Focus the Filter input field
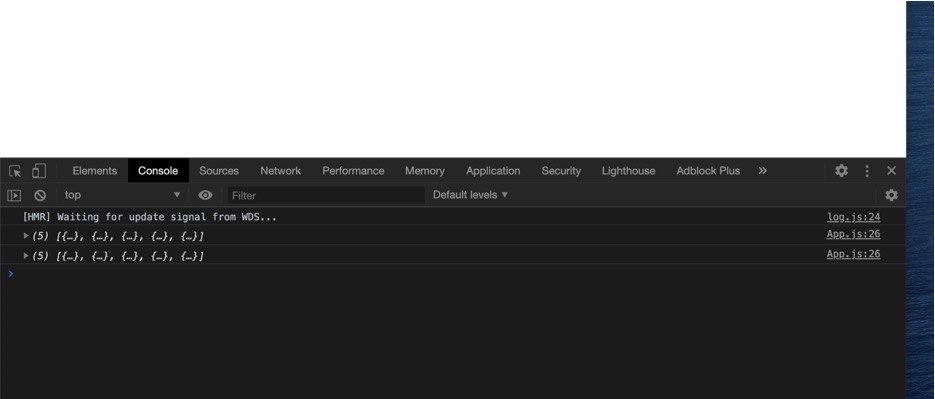Screen dimensions: 935x399 (326, 195)
